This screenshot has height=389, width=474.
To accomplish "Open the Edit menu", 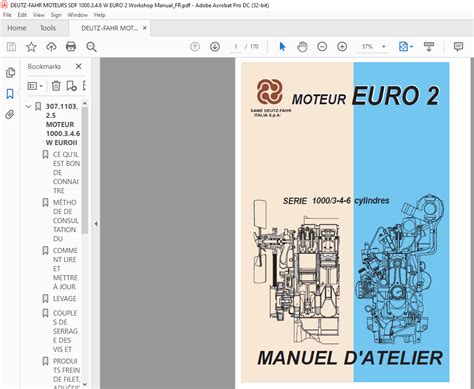I will click(x=22, y=15).
